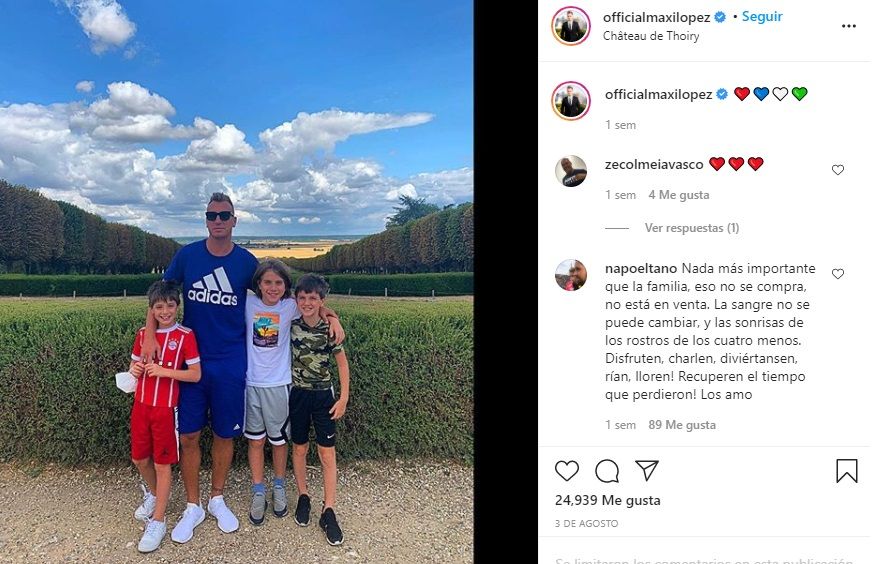The width and height of the screenshot is (877, 564).
Task: Open zecolmeiavasco's profile avatar
Action: [571, 171]
